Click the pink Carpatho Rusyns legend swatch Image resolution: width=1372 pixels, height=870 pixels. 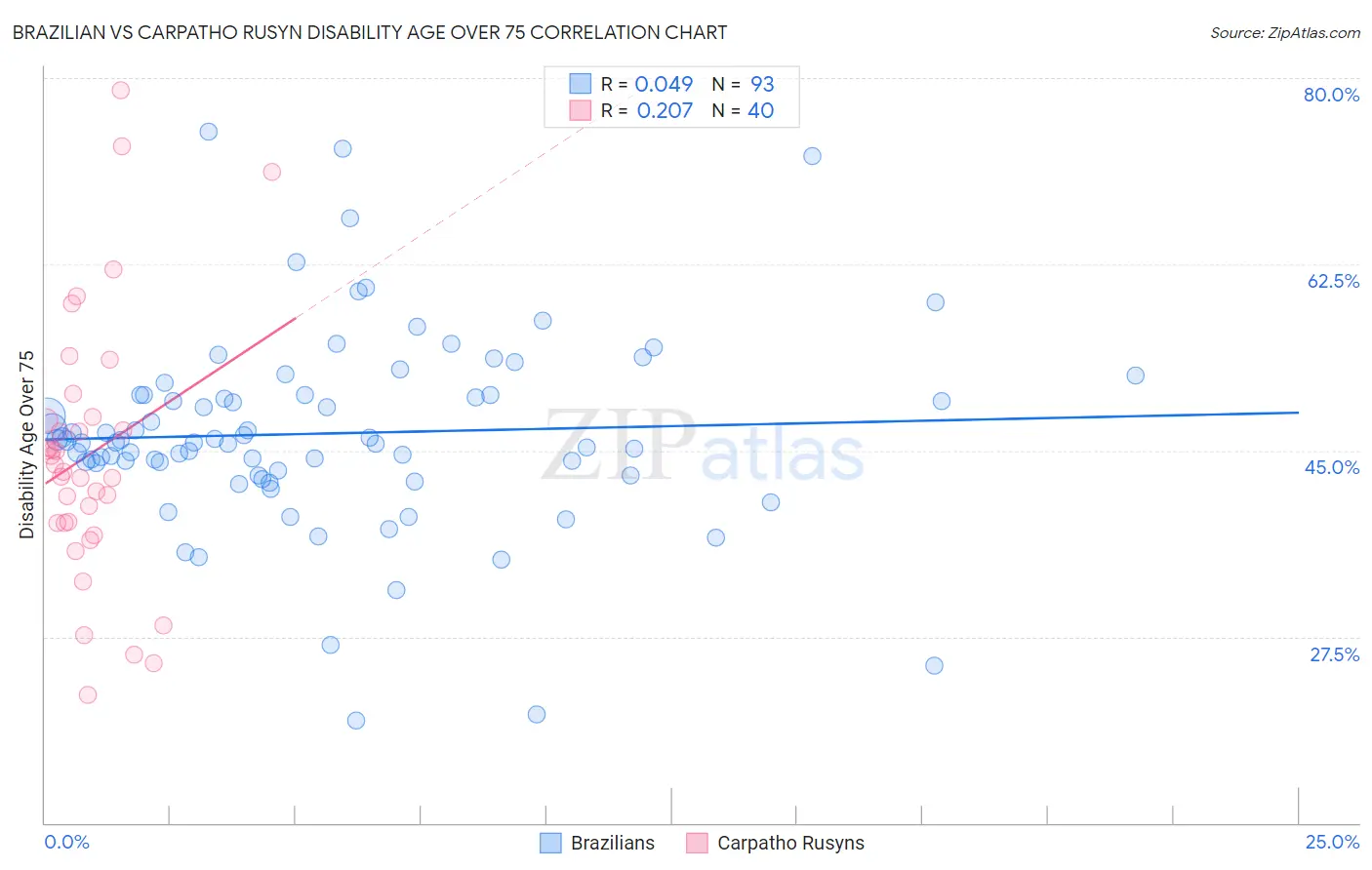click(x=697, y=843)
